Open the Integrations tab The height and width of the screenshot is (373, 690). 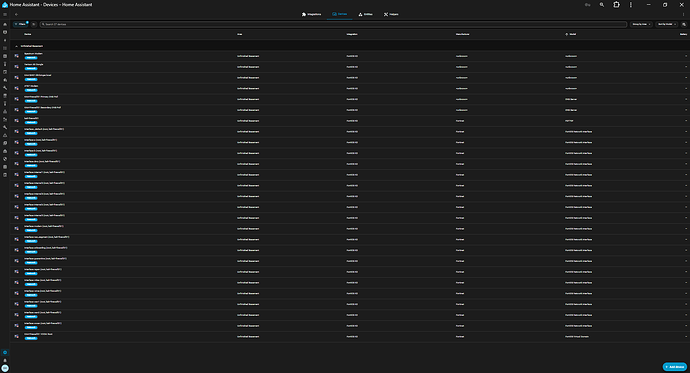point(312,15)
